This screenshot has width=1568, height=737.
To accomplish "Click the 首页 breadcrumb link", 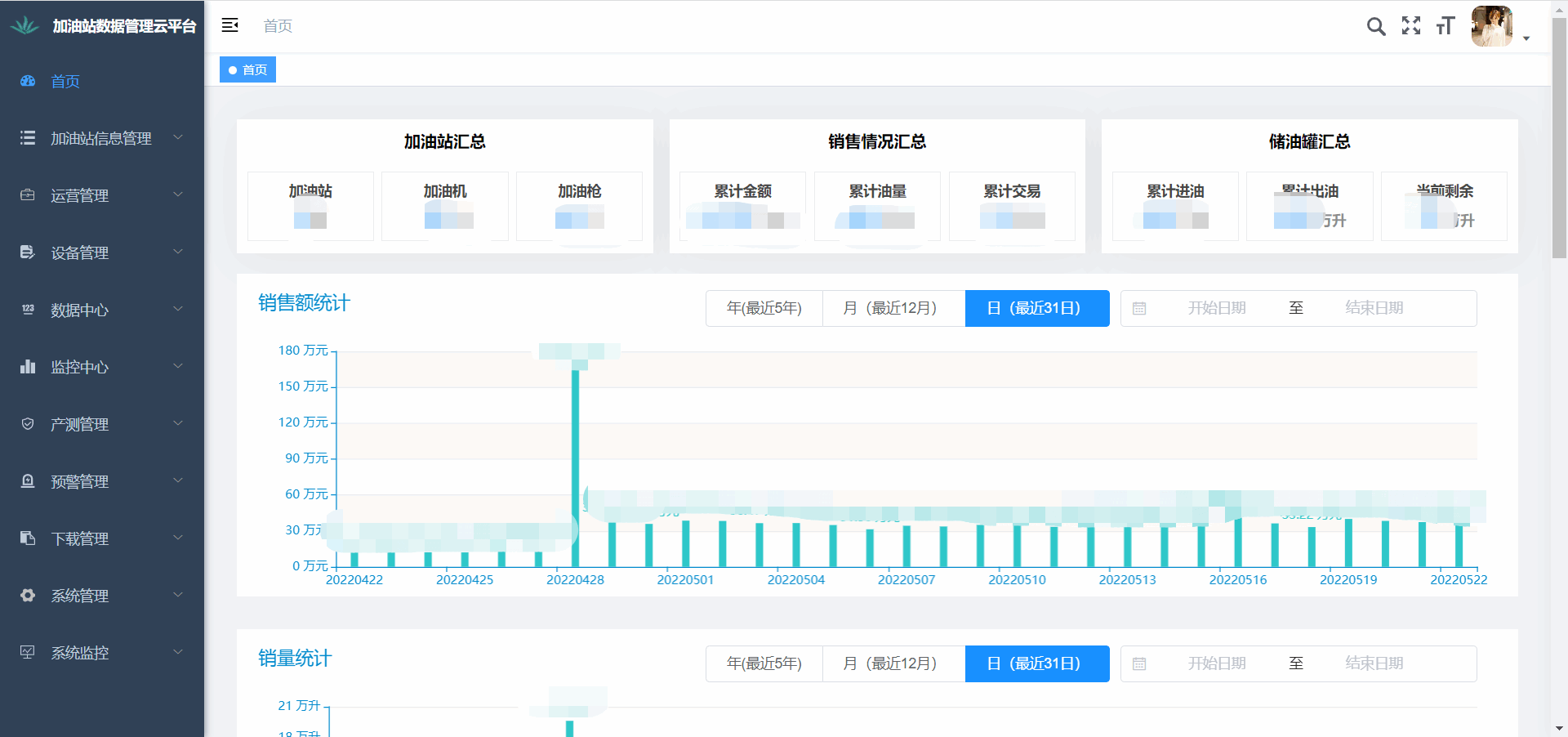I will 278,26.
